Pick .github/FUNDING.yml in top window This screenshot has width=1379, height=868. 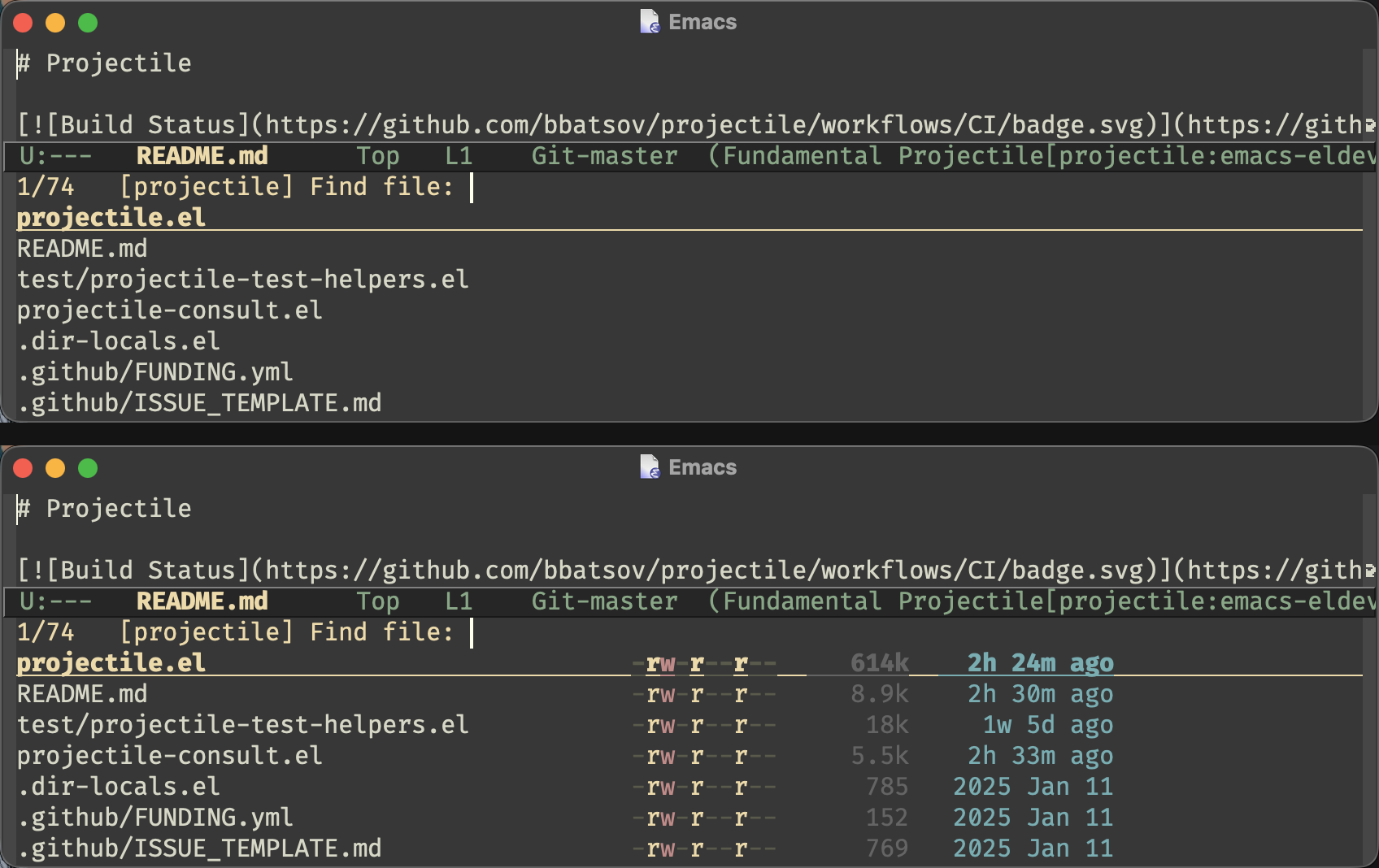(155, 371)
